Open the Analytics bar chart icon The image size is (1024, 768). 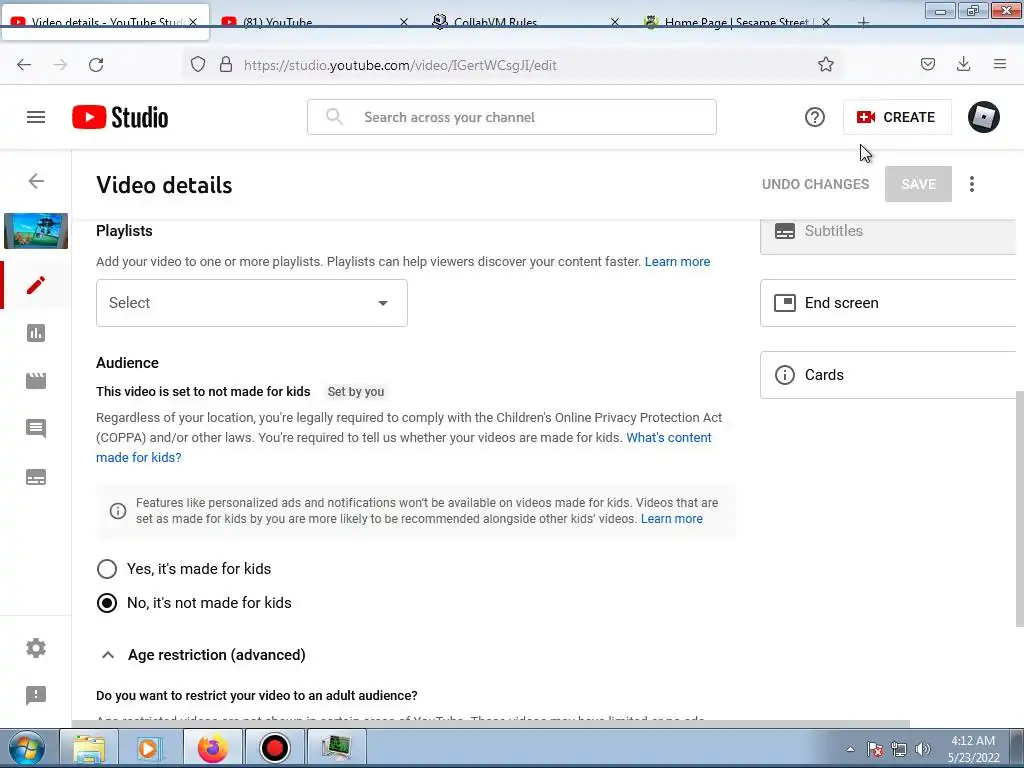pyautogui.click(x=36, y=333)
